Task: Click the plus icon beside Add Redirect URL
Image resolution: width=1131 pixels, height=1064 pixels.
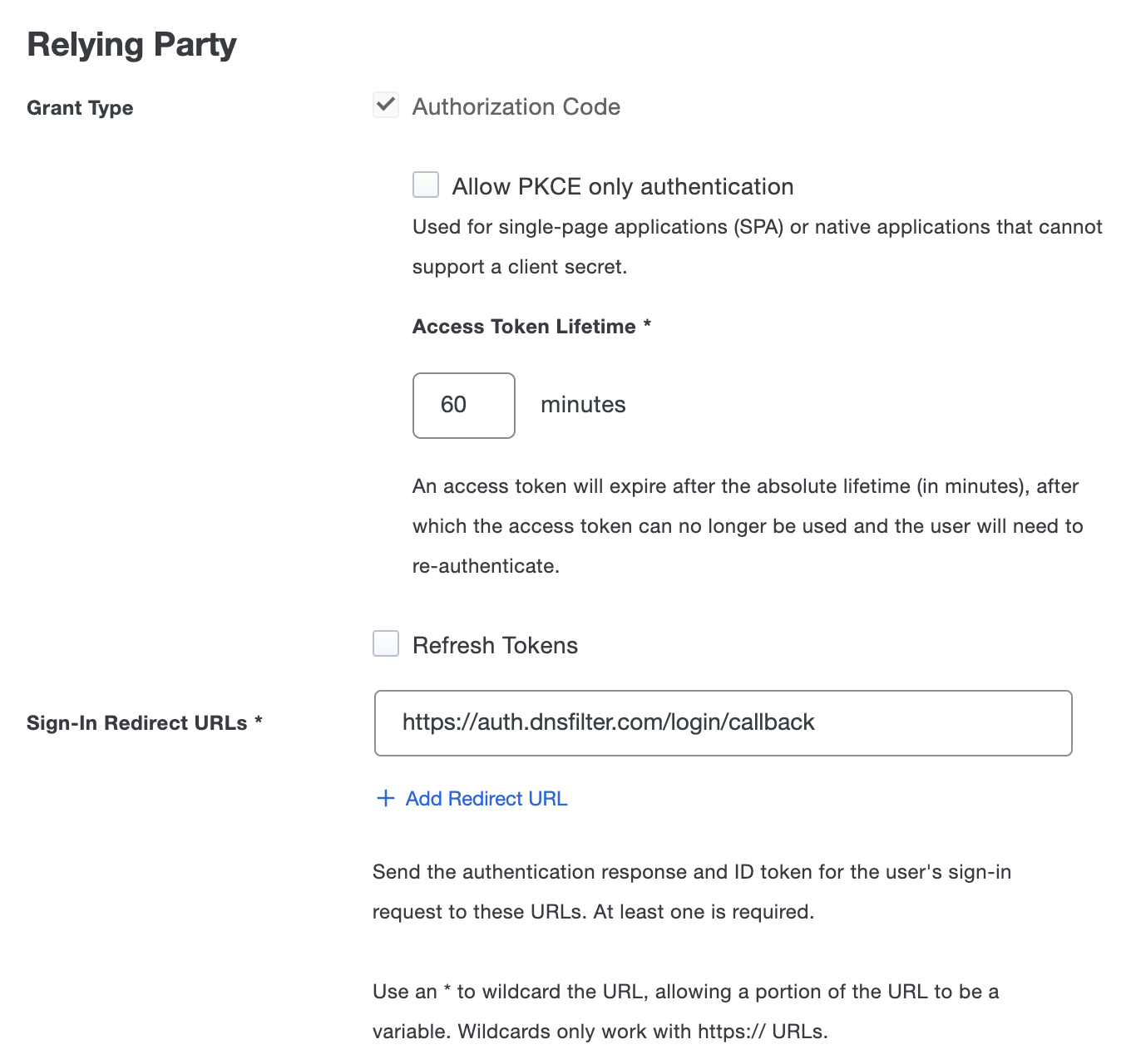Action: [384, 798]
